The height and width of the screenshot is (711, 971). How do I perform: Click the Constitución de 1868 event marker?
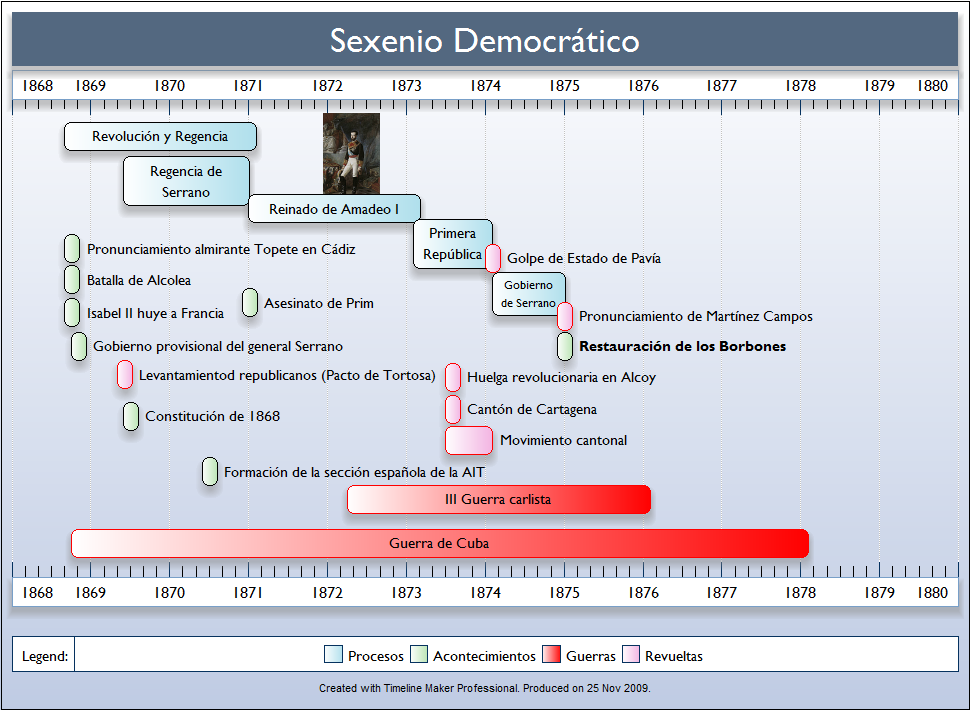(131, 416)
